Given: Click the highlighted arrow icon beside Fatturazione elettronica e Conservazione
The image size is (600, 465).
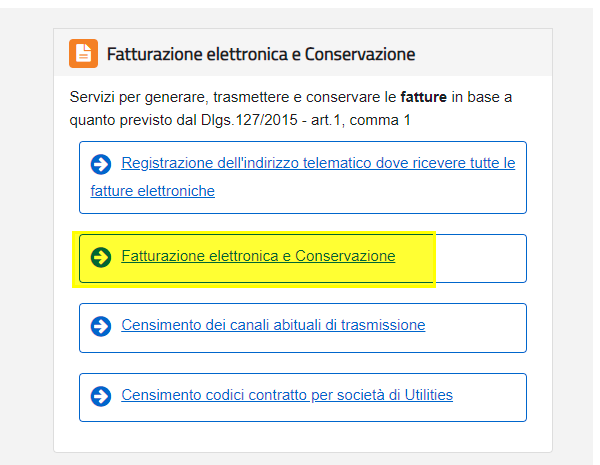Looking at the screenshot, I should [101, 257].
